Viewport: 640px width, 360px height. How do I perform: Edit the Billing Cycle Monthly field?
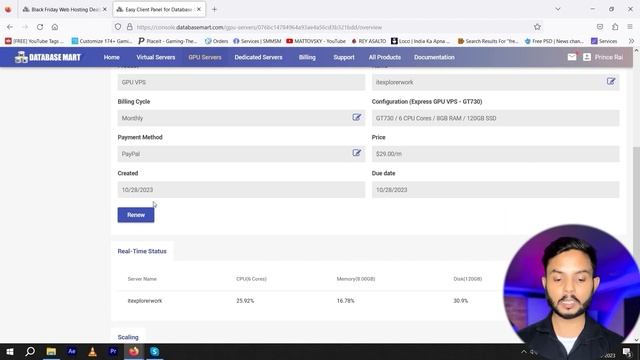(x=356, y=118)
